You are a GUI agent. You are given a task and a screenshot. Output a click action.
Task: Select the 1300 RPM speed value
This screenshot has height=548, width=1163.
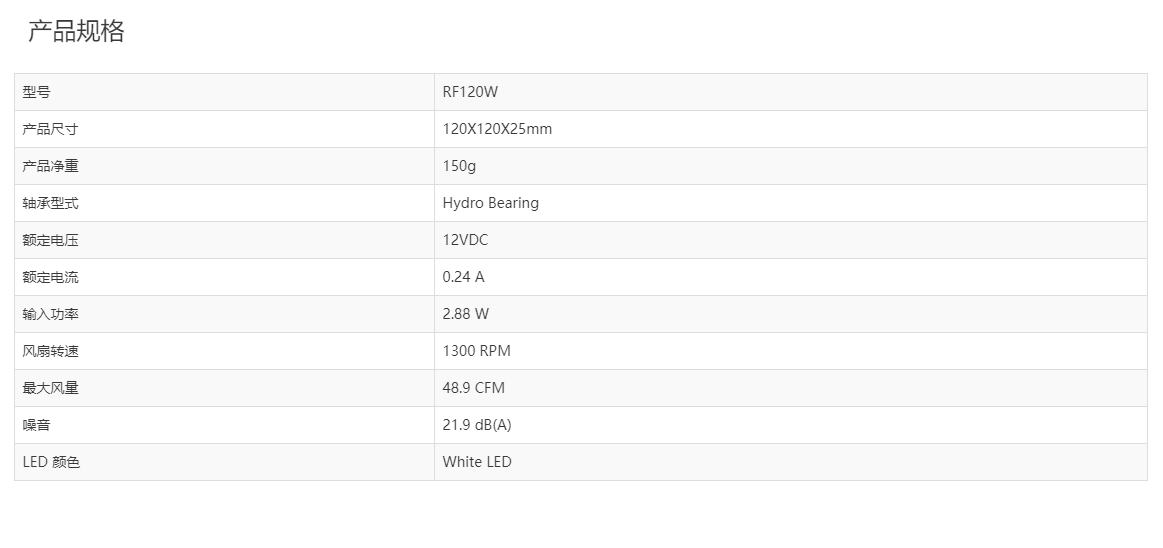coord(476,351)
